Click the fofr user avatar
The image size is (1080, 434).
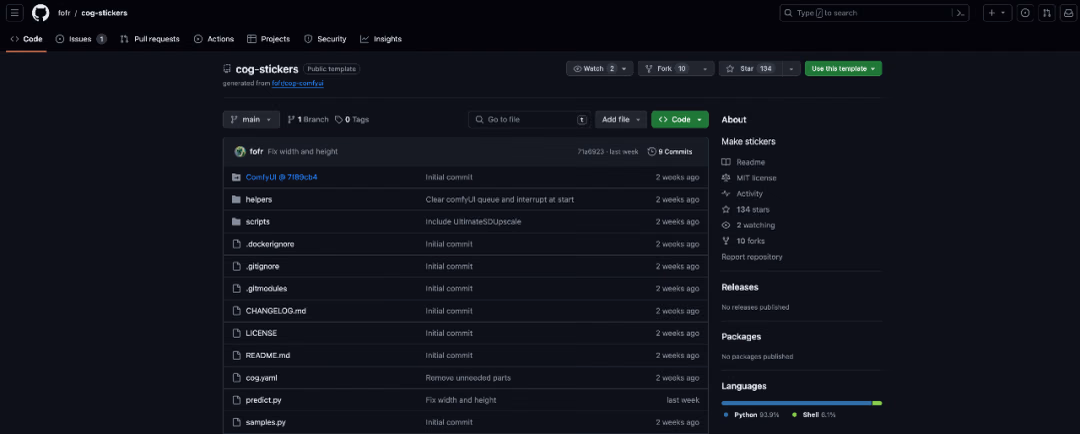[240, 152]
